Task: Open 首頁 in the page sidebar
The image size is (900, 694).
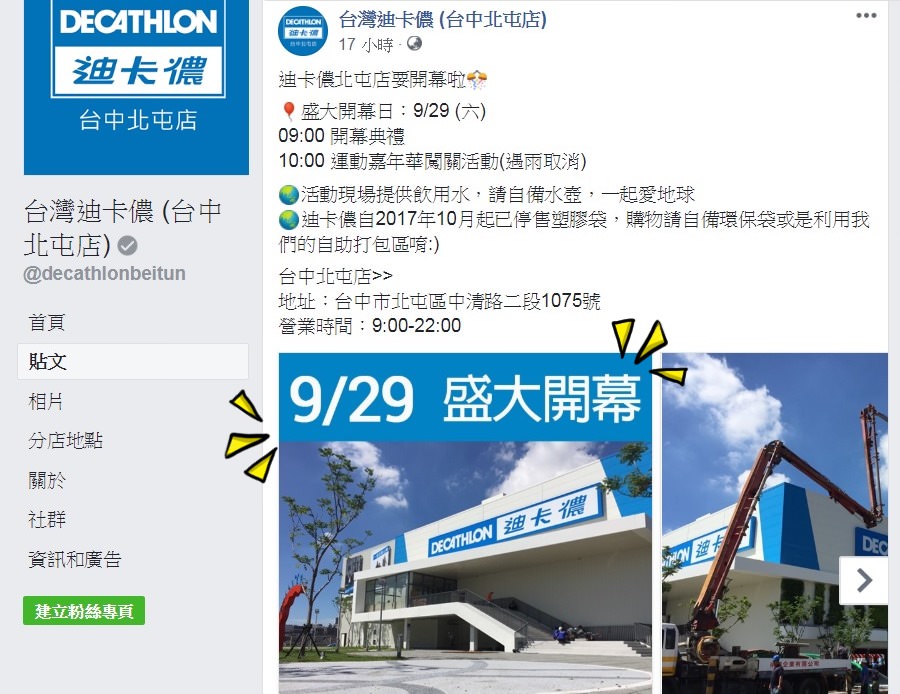Action: click(47, 323)
